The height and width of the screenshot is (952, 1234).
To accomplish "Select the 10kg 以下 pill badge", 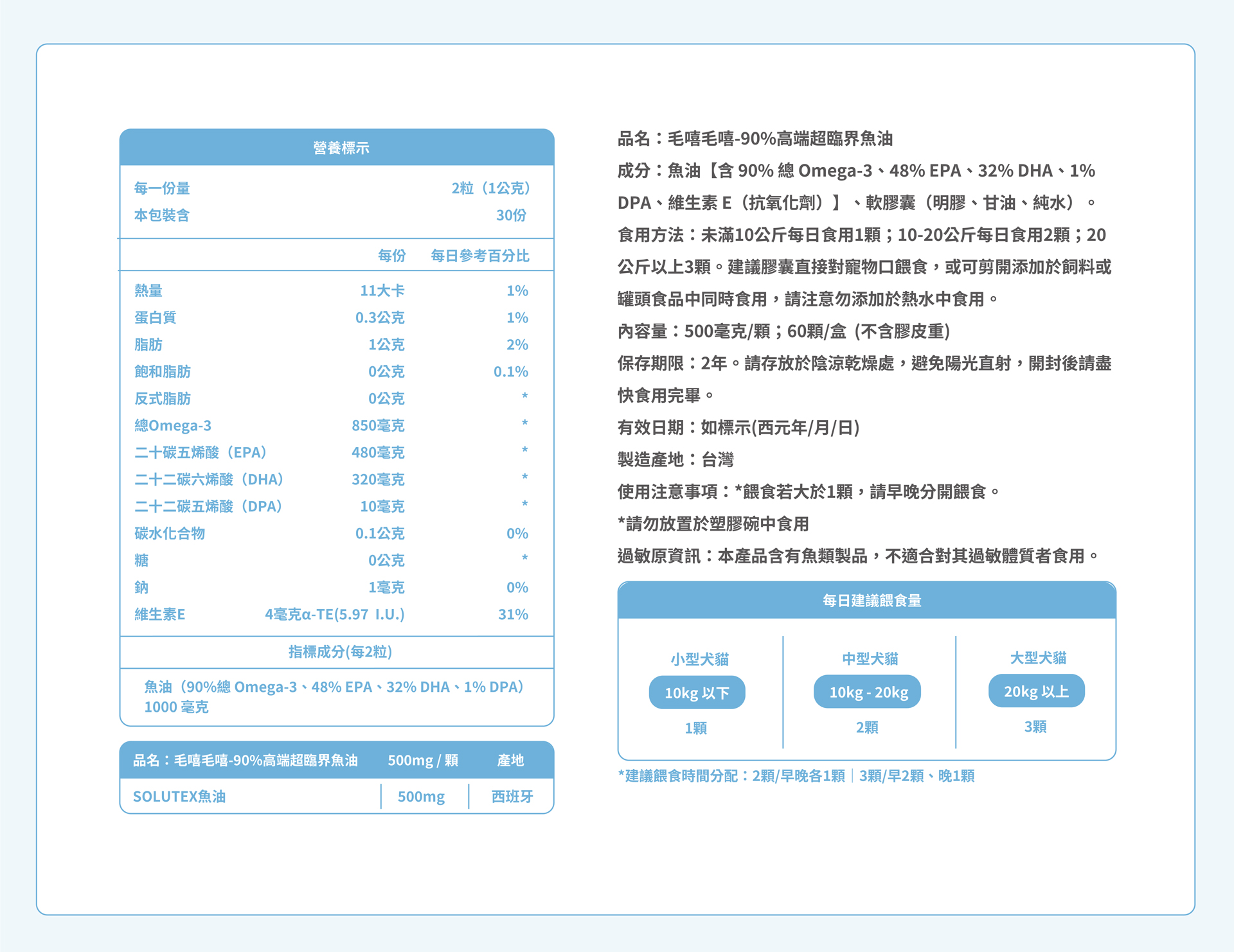I will click(x=697, y=692).
